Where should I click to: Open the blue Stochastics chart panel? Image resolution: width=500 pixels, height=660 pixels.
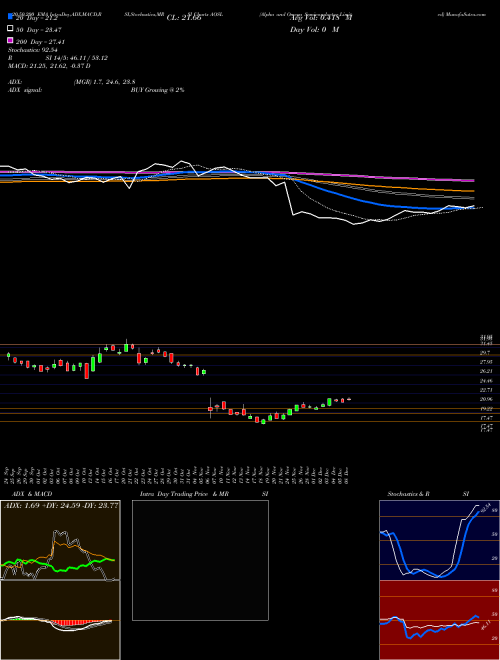pyautogui.click(x=439, y=540)
